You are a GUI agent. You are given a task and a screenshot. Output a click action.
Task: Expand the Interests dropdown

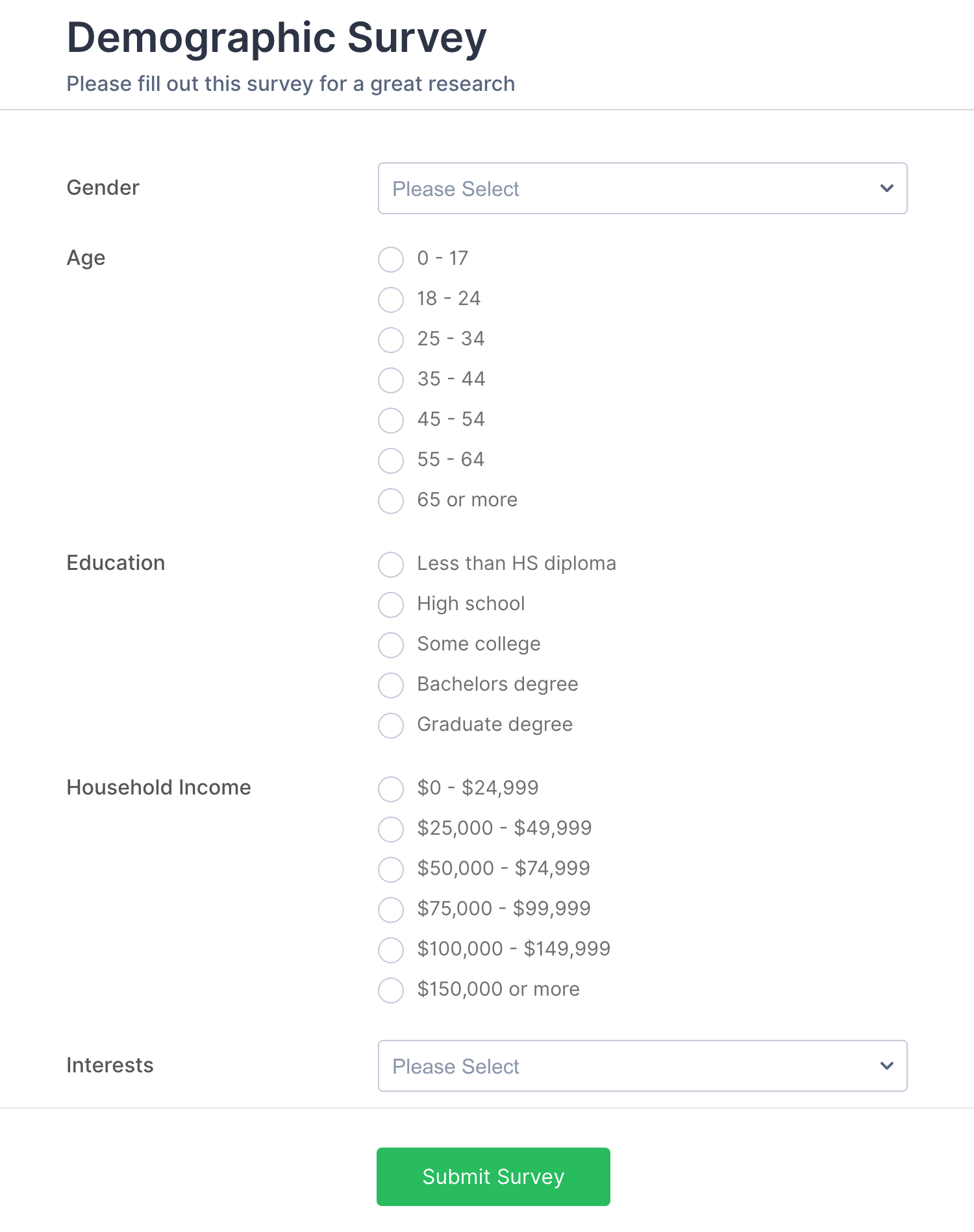click(642, 1066)
